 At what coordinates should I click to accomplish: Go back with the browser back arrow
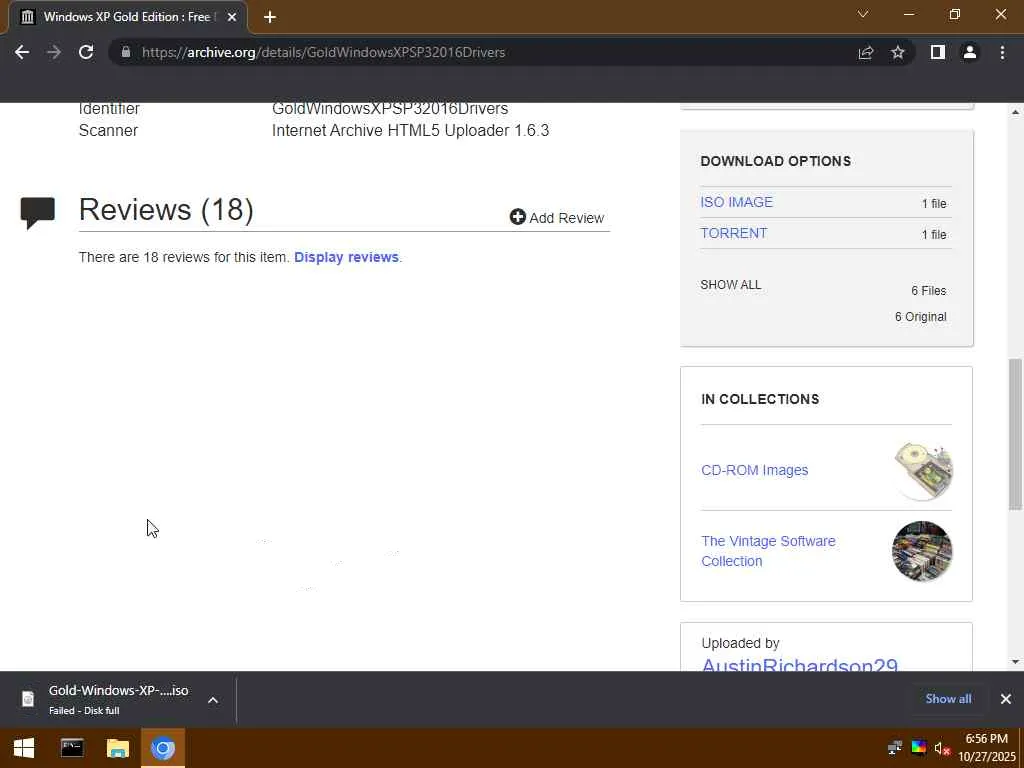(22, 52)
